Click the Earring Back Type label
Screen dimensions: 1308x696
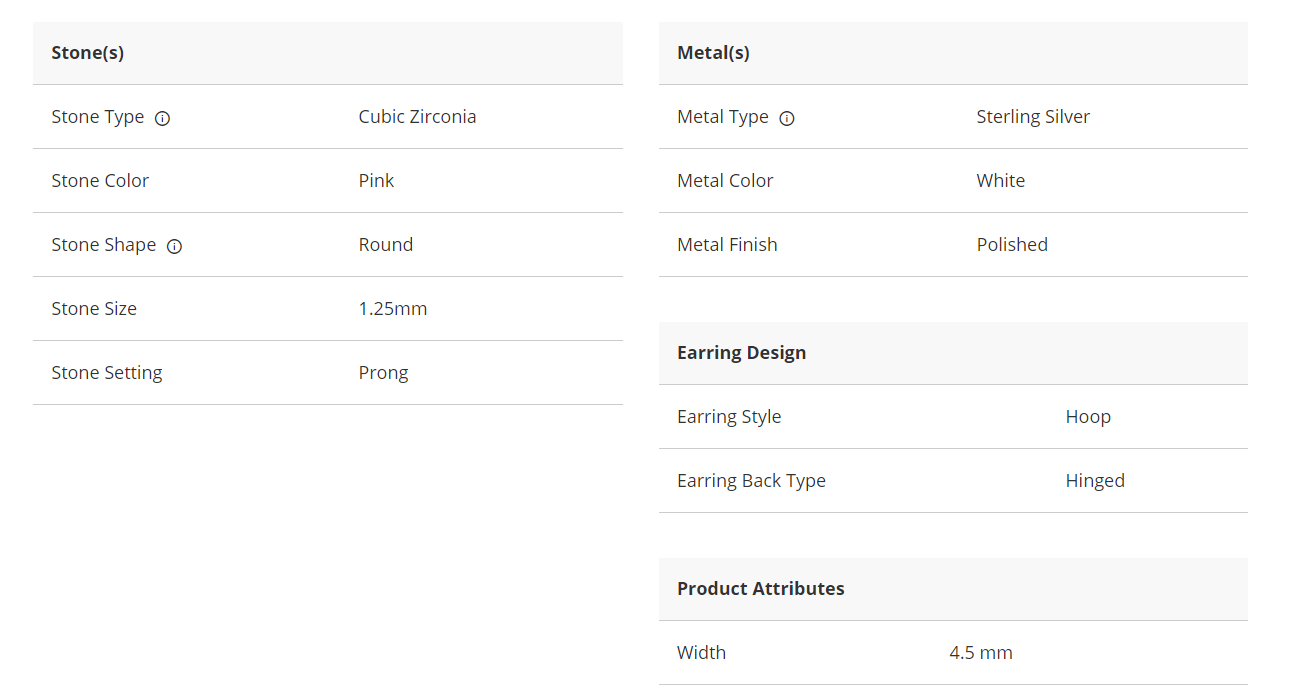(751, 481)
